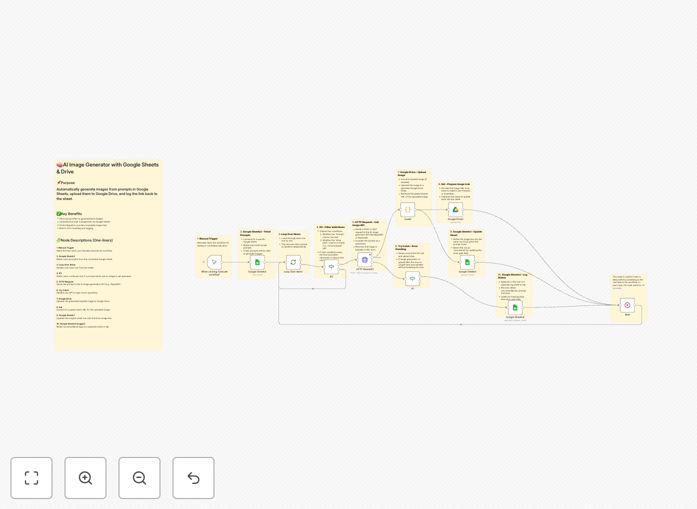The width and height of the screenshot is (697, 509).
Task: Zoom in on the workflow canvas
Action: coord(85,478)
